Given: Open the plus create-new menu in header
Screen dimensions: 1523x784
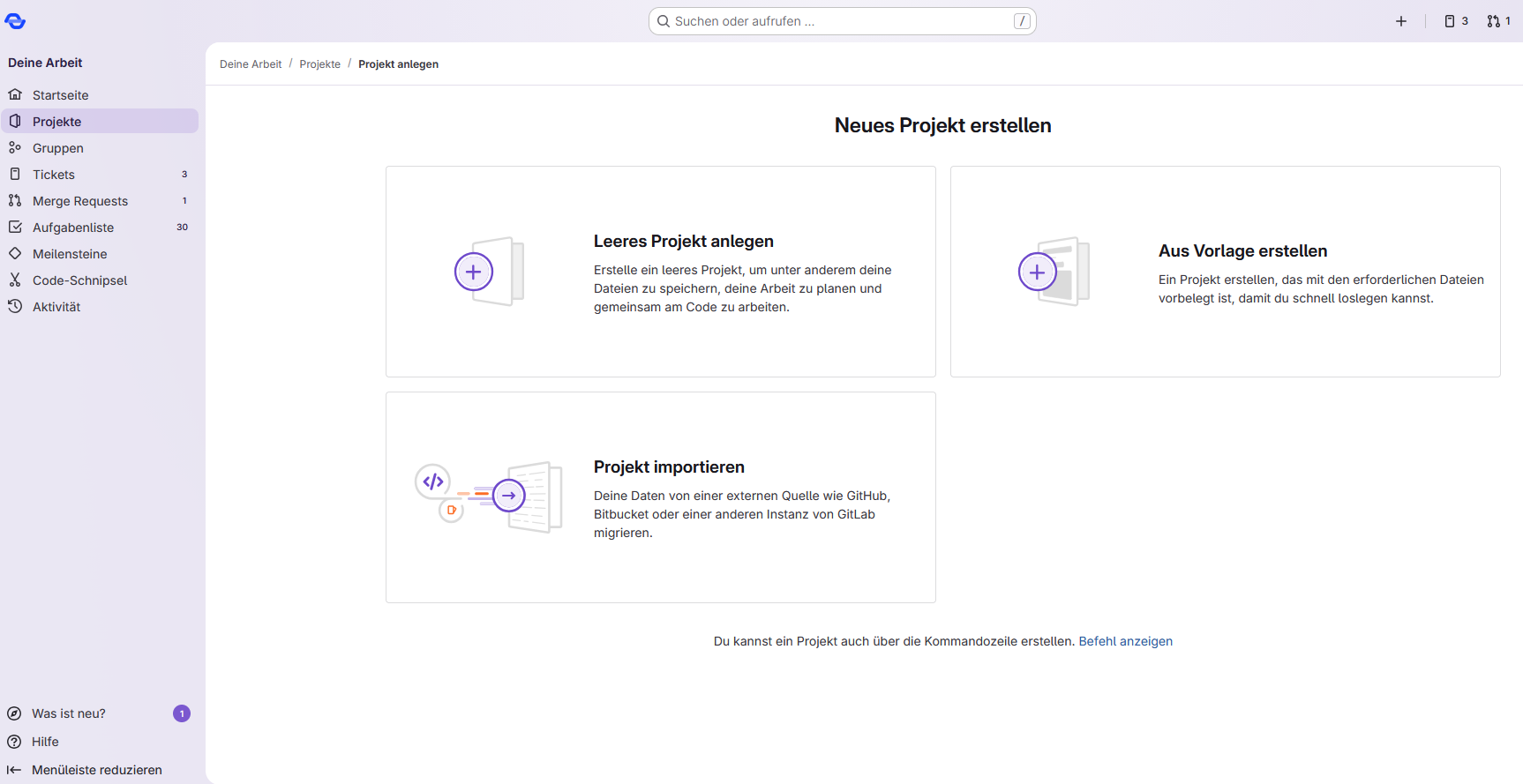Looking at the screenshot, I should 1400,21.
